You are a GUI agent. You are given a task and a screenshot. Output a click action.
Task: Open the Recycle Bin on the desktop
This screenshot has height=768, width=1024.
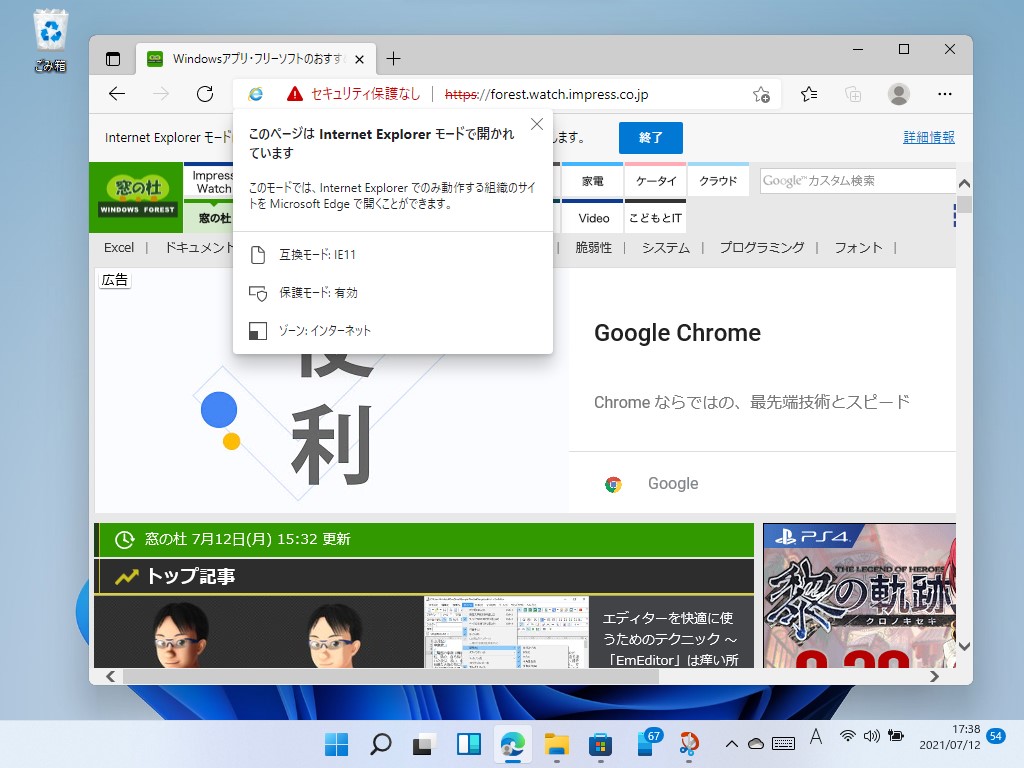tap(49, 30)
